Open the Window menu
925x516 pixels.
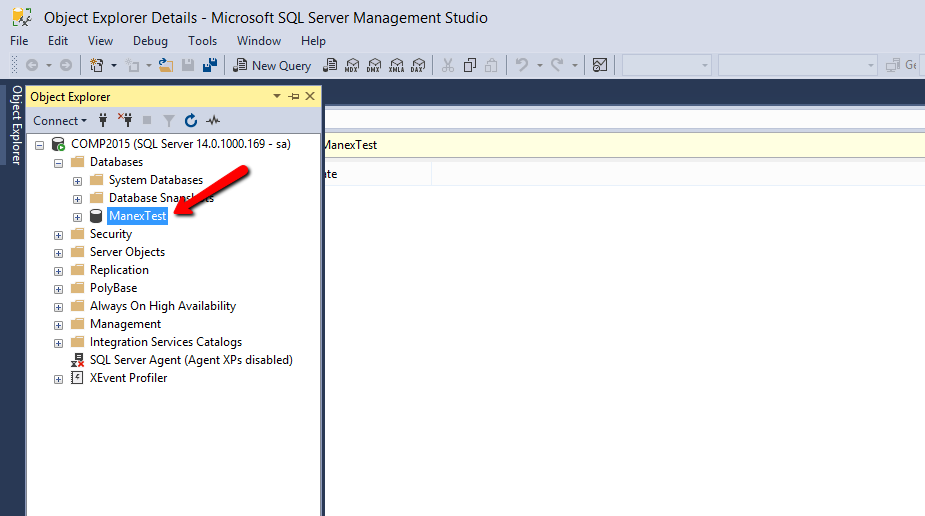click(x=259, y=41)
